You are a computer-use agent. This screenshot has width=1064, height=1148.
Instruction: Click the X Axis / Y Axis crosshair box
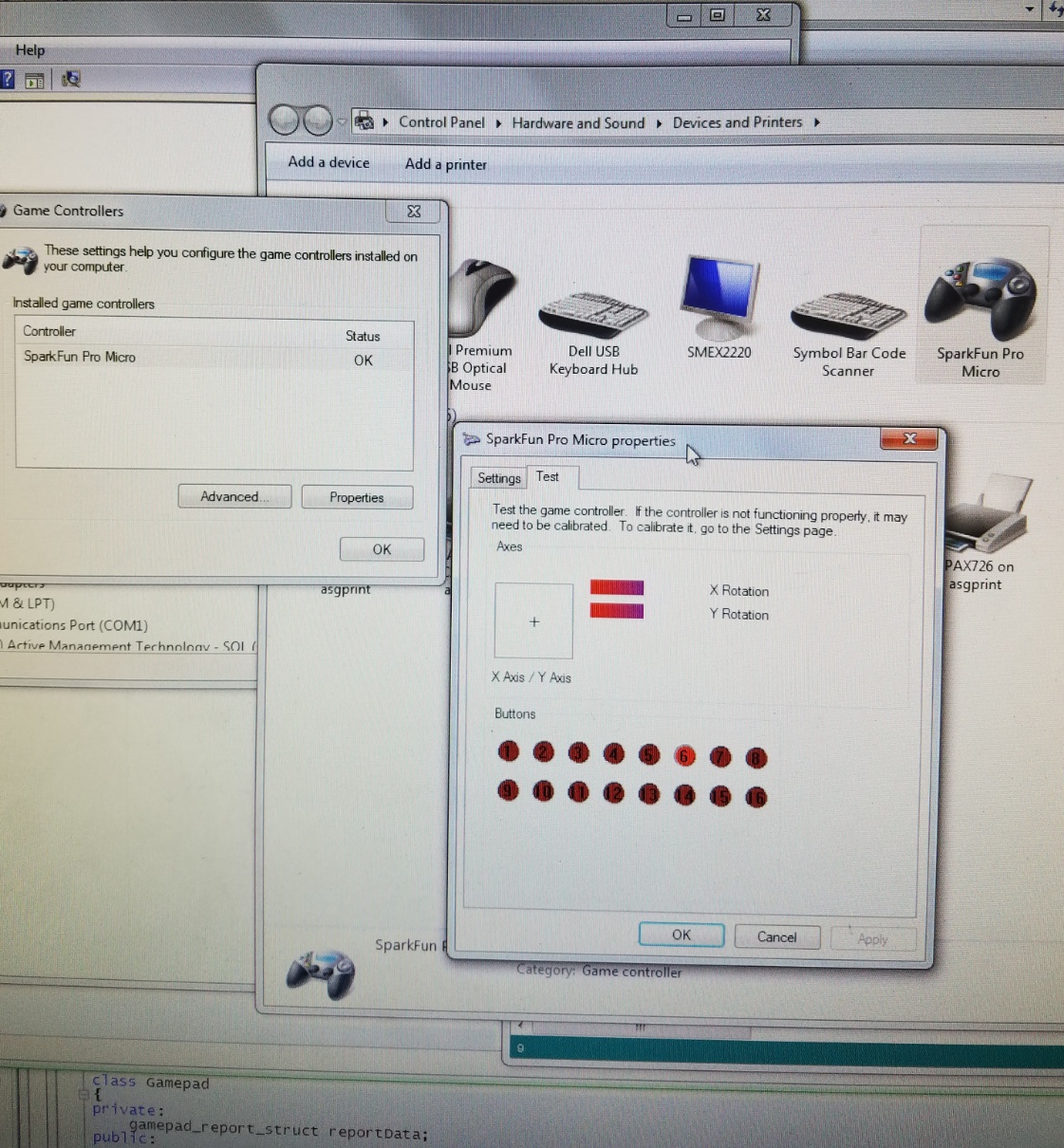pos(533,621)
